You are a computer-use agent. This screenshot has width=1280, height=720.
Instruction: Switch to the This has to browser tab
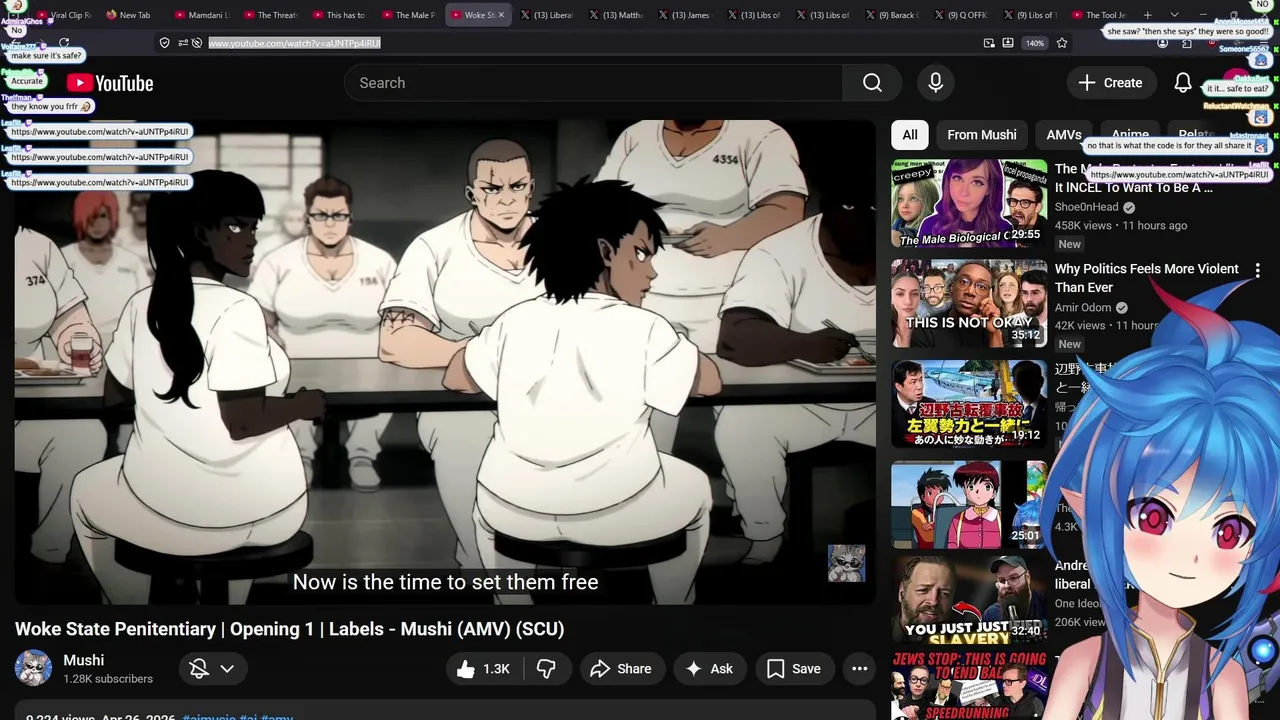click(339, 15)
